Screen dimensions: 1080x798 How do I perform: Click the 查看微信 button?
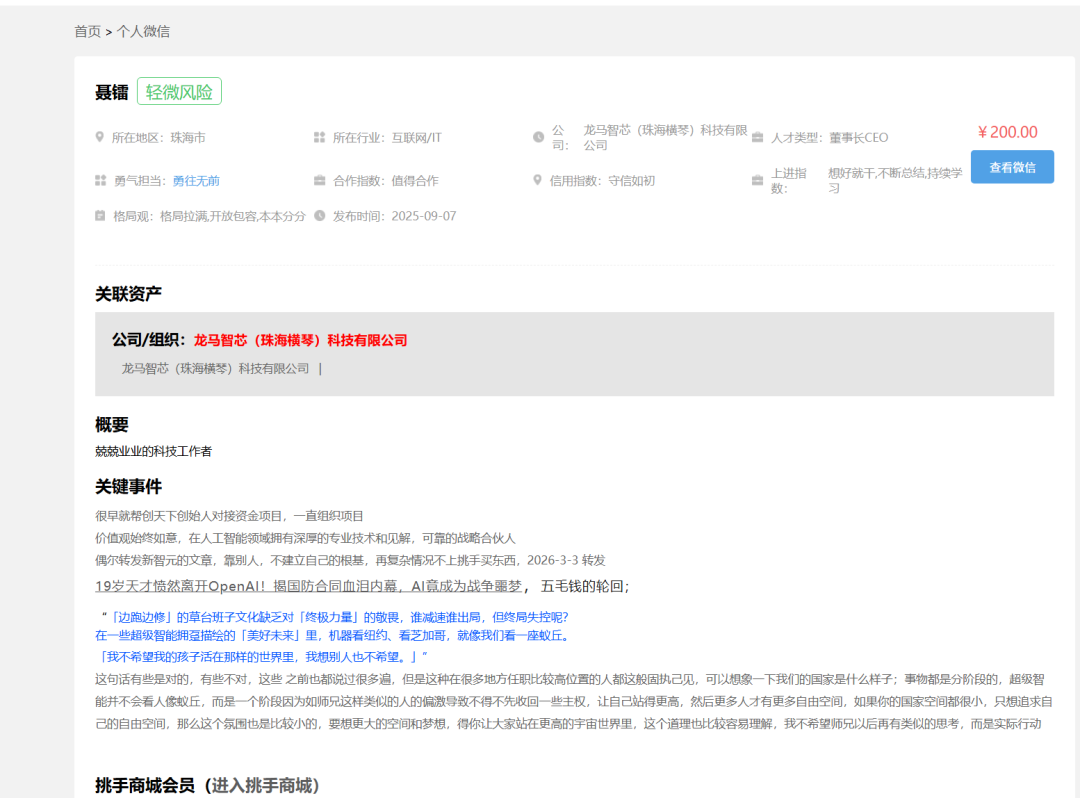pyautogui.click(x=1012, y=167)
